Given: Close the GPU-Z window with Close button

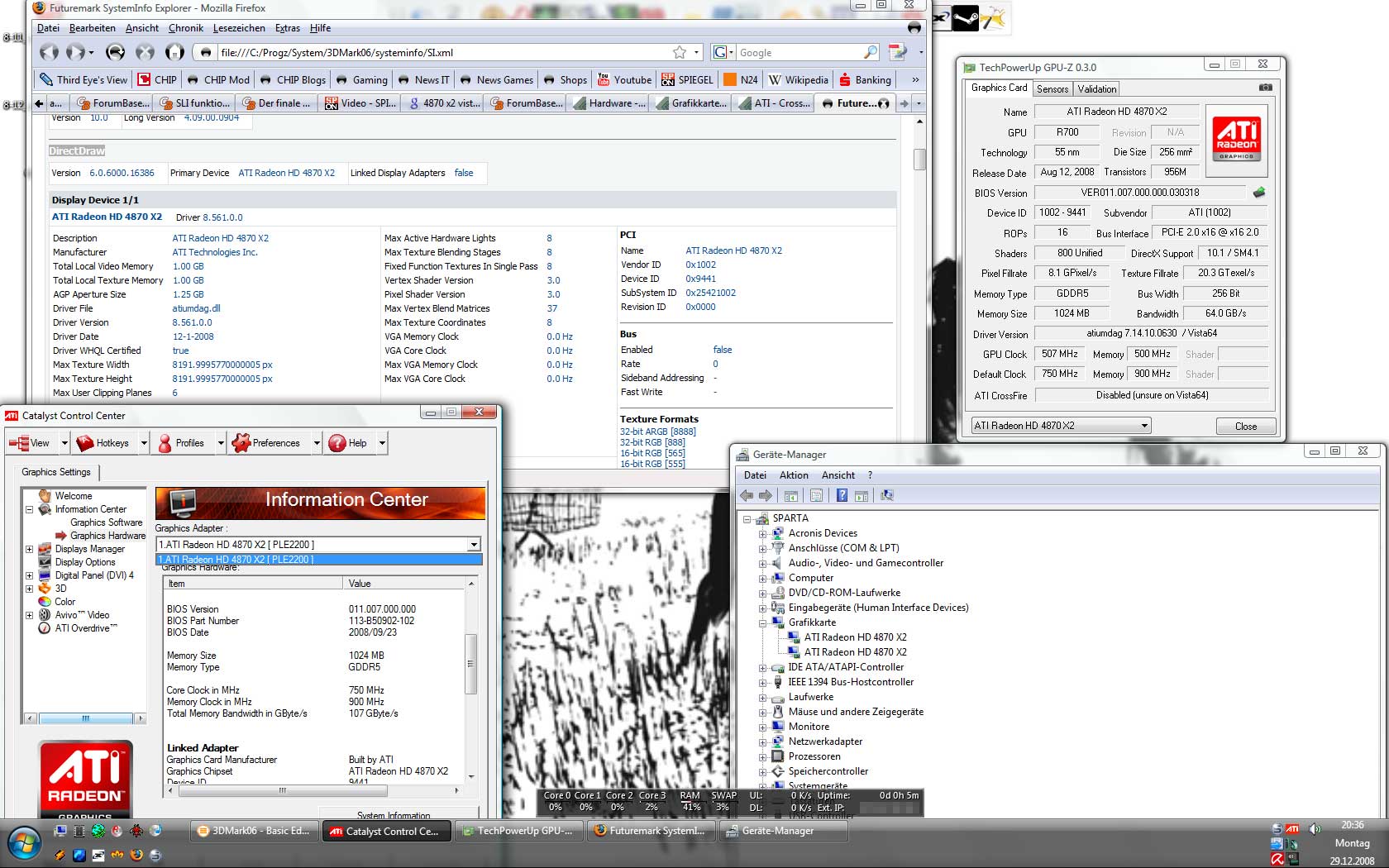Looking at the screenshot, I should (x=1246, y=427).
